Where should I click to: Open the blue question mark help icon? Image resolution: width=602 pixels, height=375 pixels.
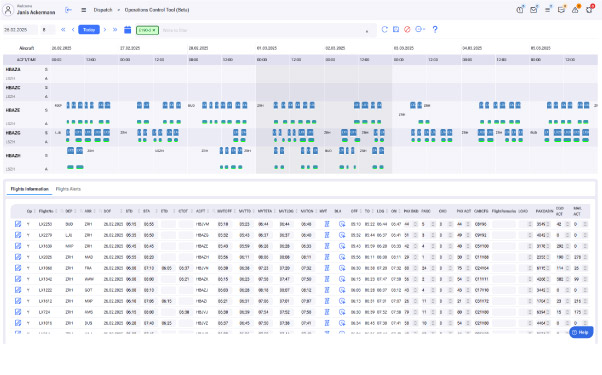pos(435,30)
